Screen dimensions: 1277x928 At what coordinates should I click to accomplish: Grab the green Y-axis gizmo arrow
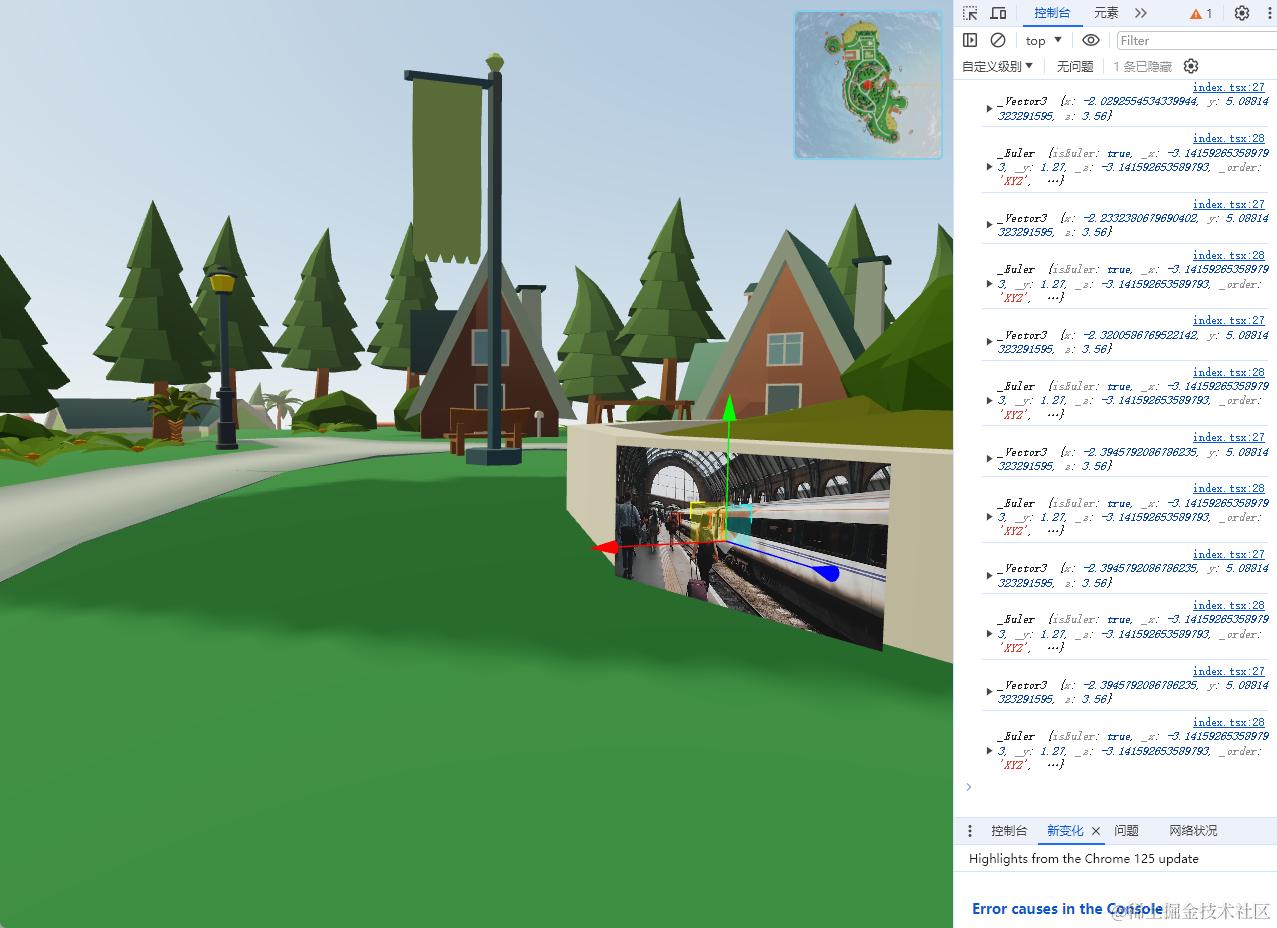tap(729, 408)
